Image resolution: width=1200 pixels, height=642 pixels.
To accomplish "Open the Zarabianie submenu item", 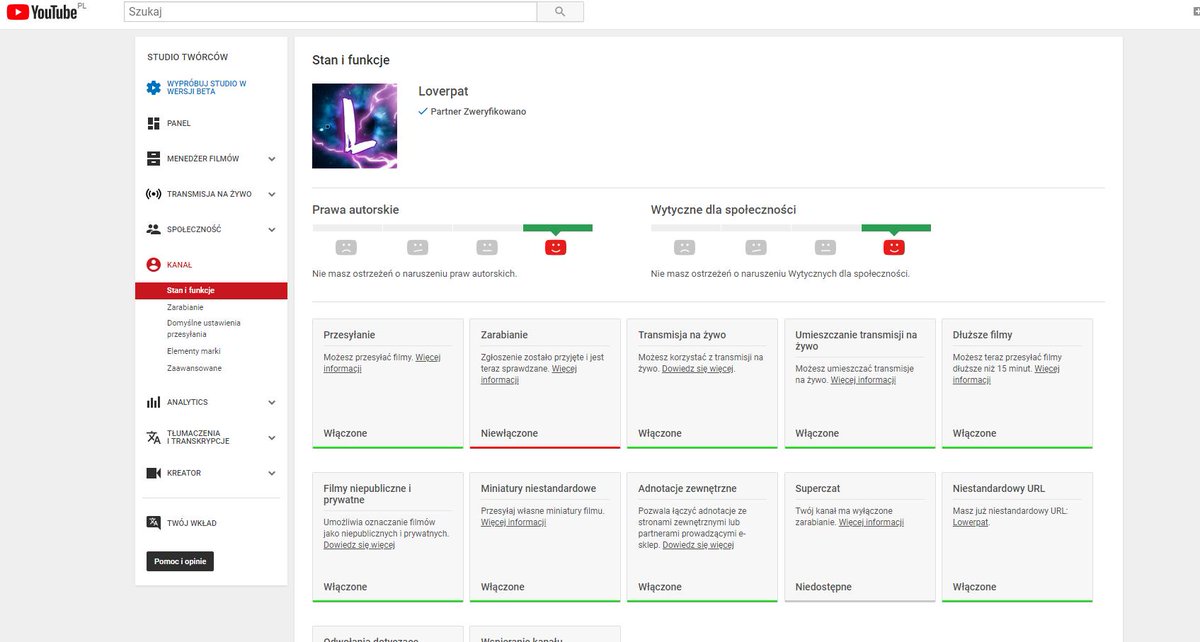I will click(186, 308).
